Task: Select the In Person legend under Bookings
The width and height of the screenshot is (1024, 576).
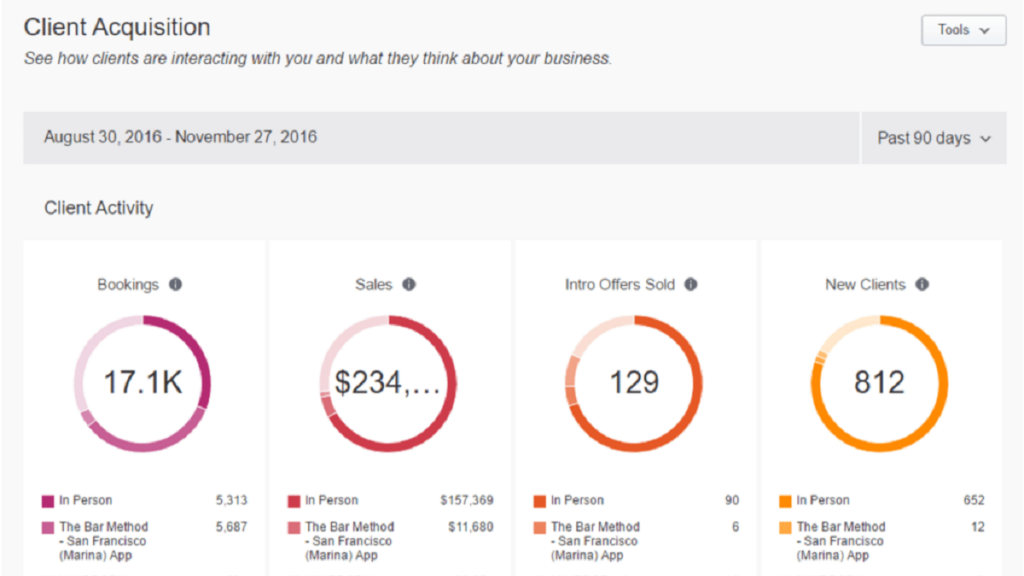Action: [x=85, y=500]
